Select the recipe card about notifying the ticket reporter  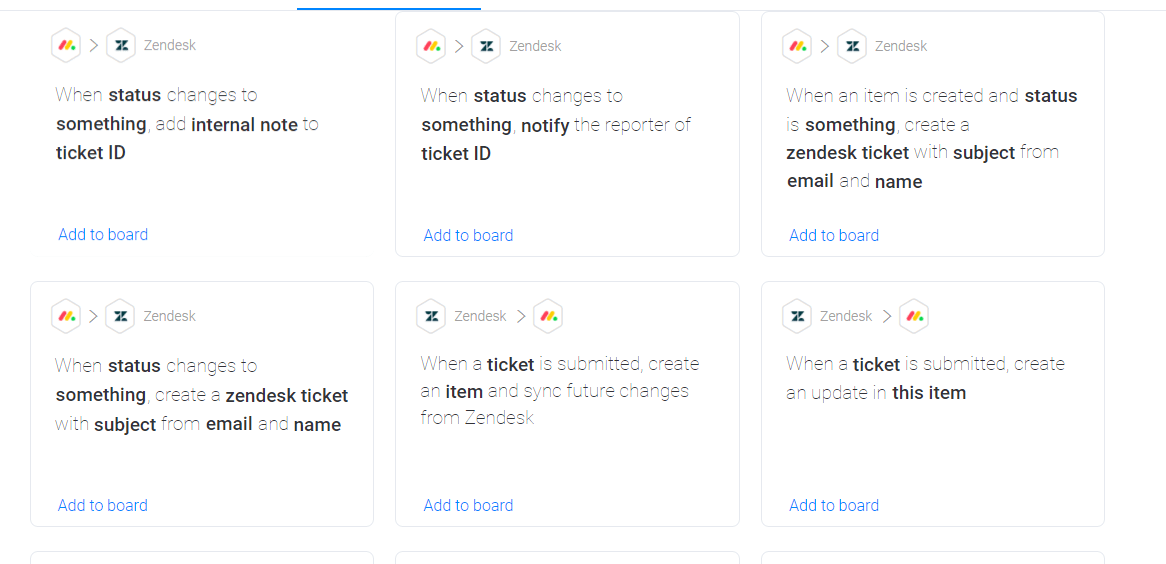click(x=567, y=134)
